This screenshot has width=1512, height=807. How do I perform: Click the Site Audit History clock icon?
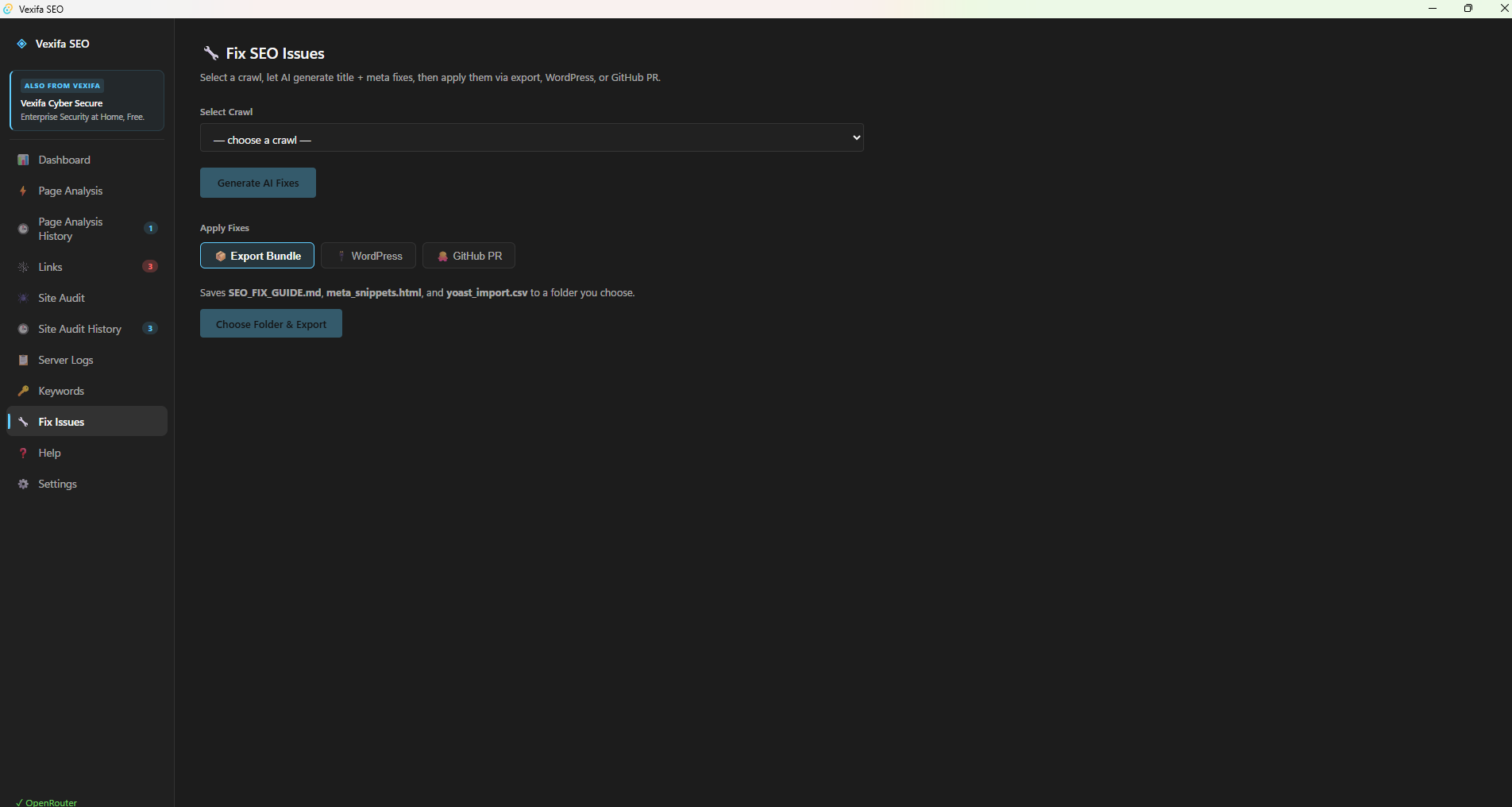click(x=23, y=329)
